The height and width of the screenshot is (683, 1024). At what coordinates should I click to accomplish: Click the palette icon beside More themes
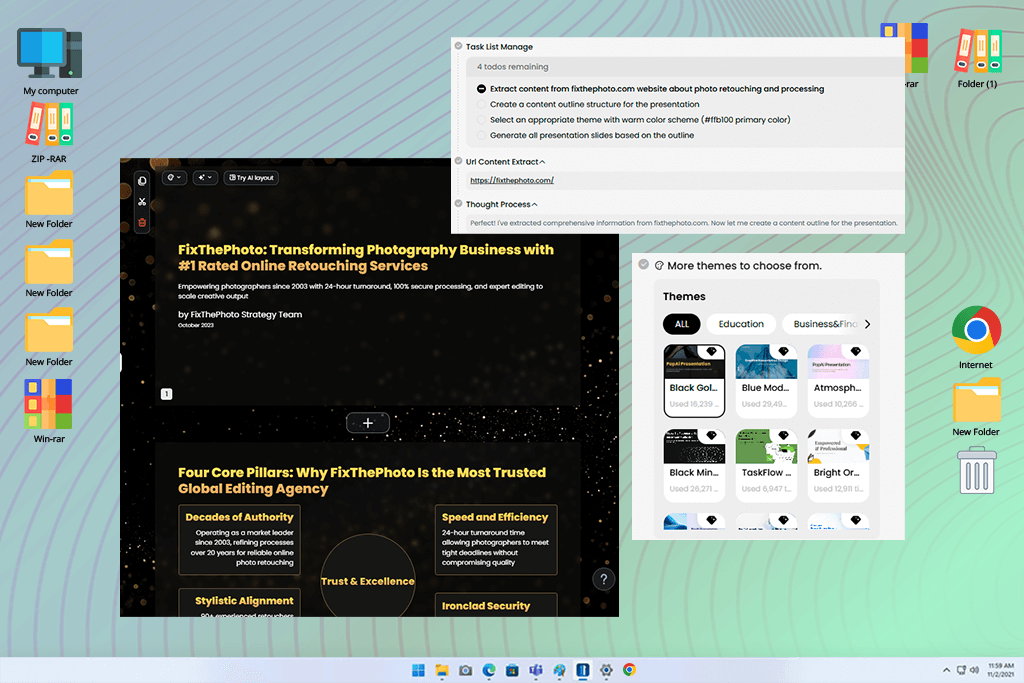click(659, 266)
